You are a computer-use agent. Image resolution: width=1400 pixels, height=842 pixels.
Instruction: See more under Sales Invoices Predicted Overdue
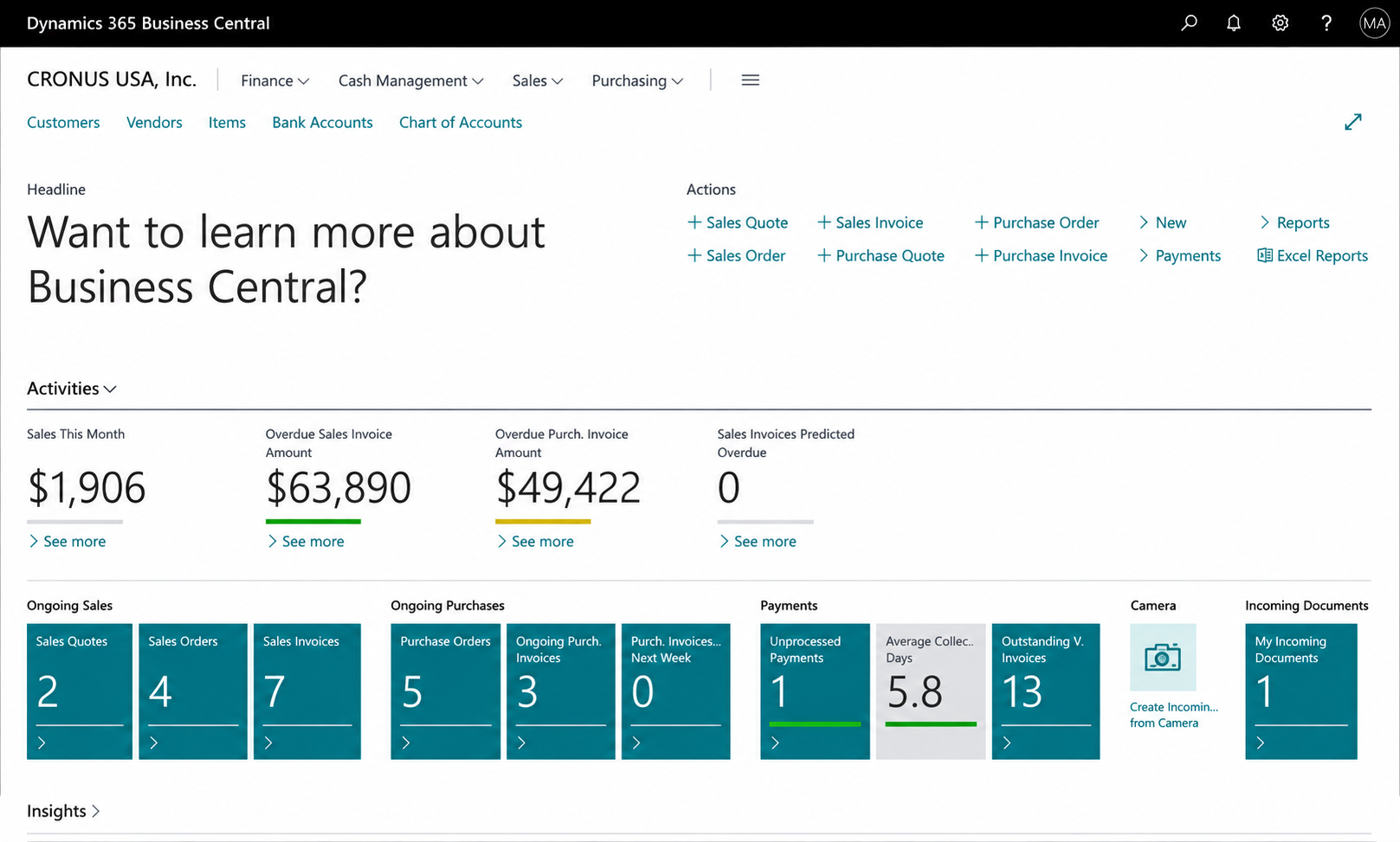pyautogui.click(x=757, y=541)
